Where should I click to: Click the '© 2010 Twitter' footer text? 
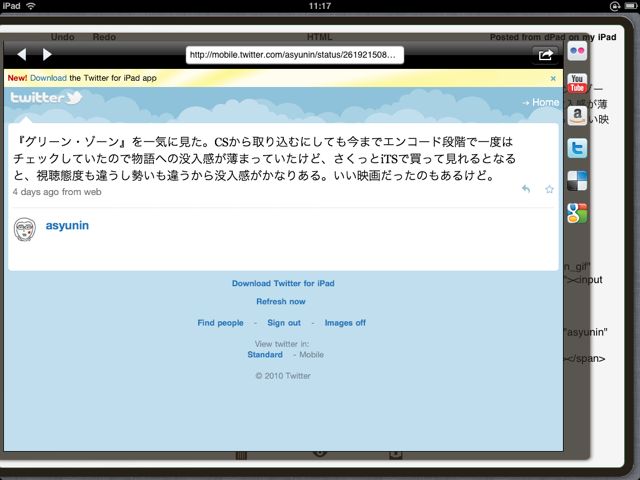point(283,376)
